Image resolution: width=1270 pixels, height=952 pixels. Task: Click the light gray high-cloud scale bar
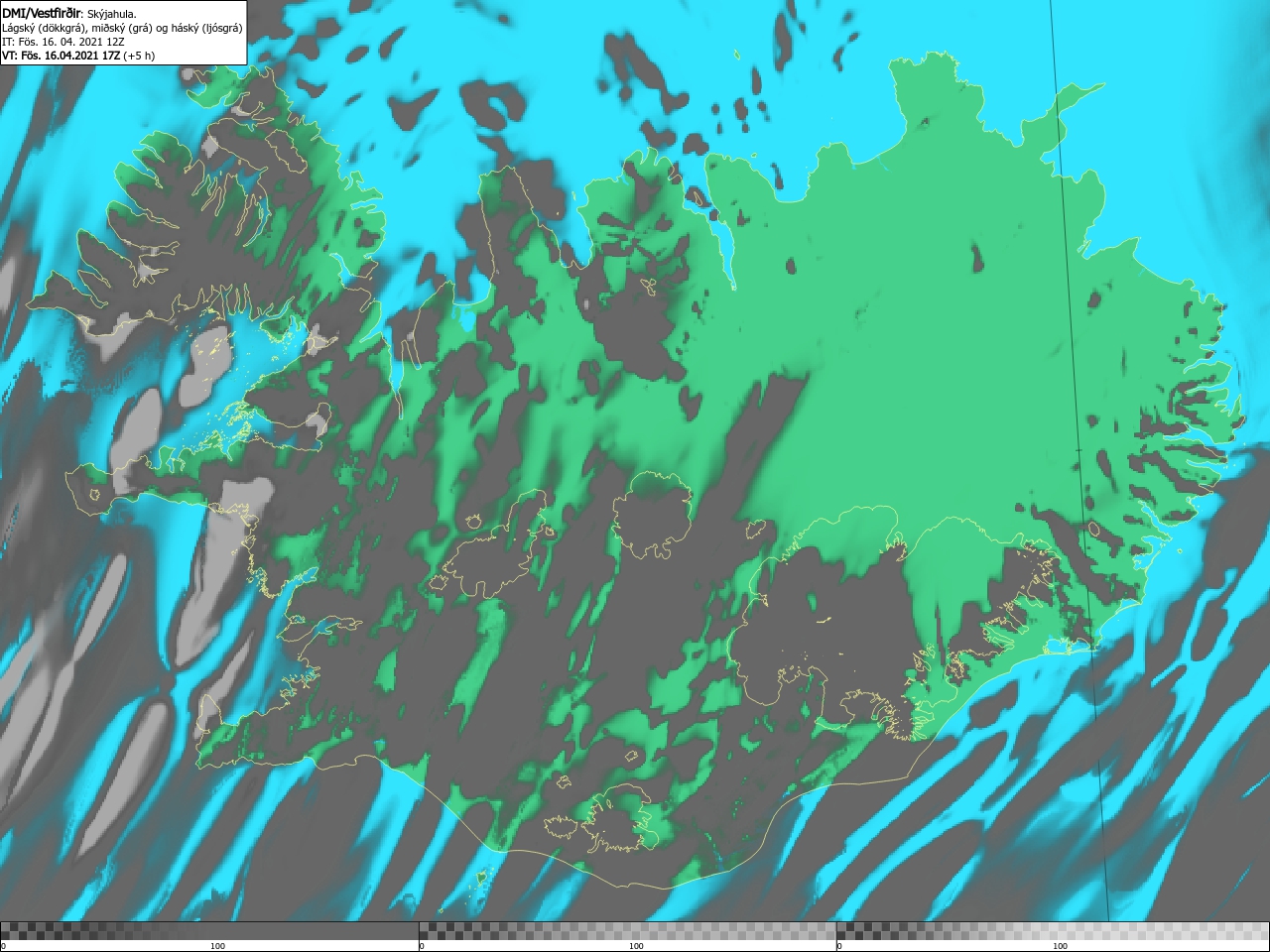click(1053, 930)
